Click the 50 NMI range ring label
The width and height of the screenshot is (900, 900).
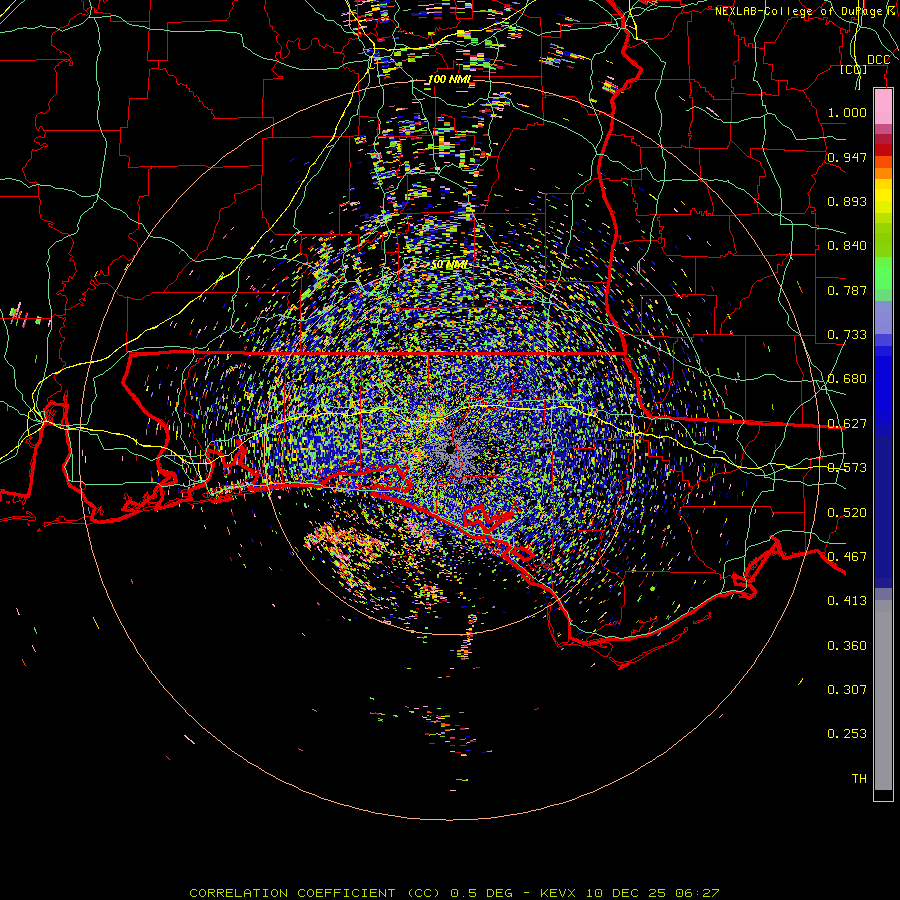coord(449,265)
